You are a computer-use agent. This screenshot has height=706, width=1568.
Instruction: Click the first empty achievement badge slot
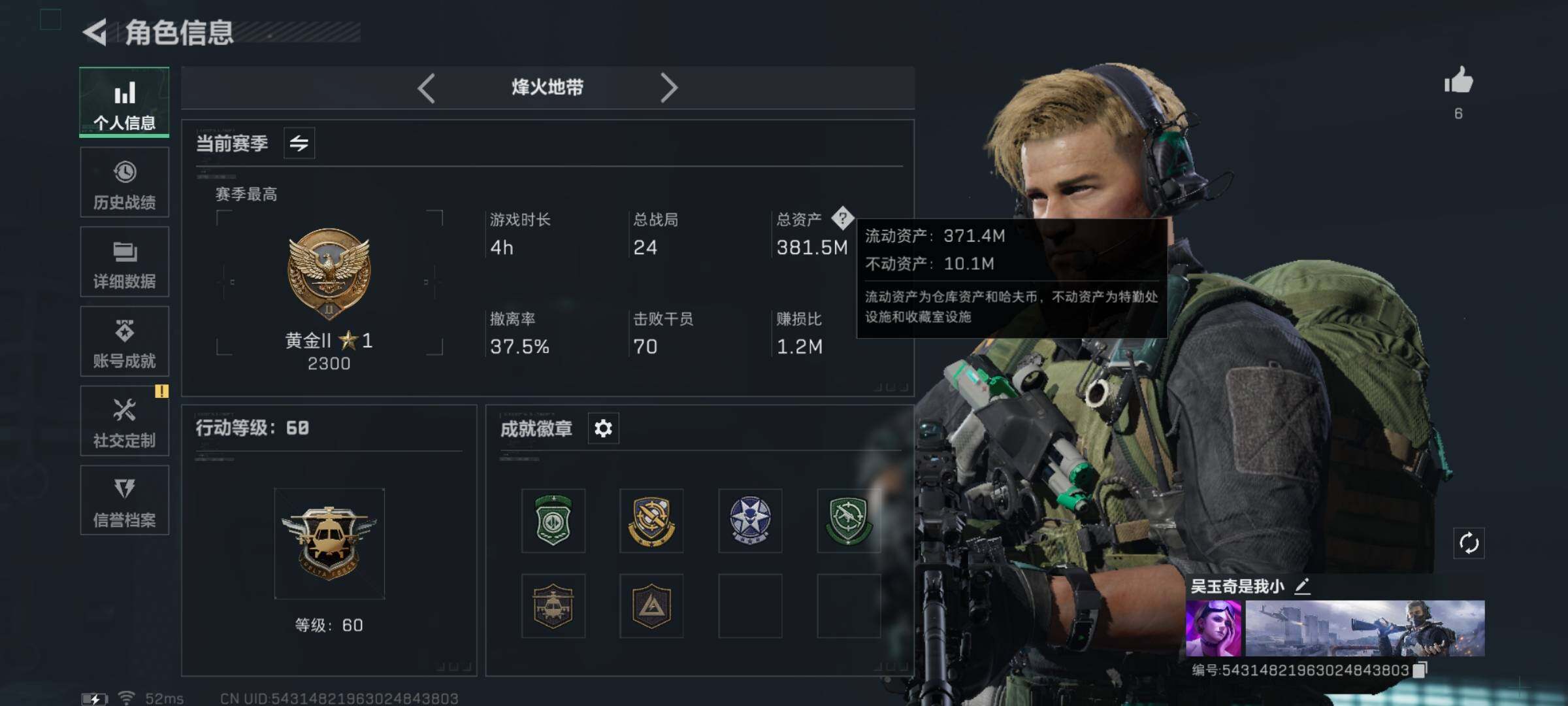(x=750, y=606)
